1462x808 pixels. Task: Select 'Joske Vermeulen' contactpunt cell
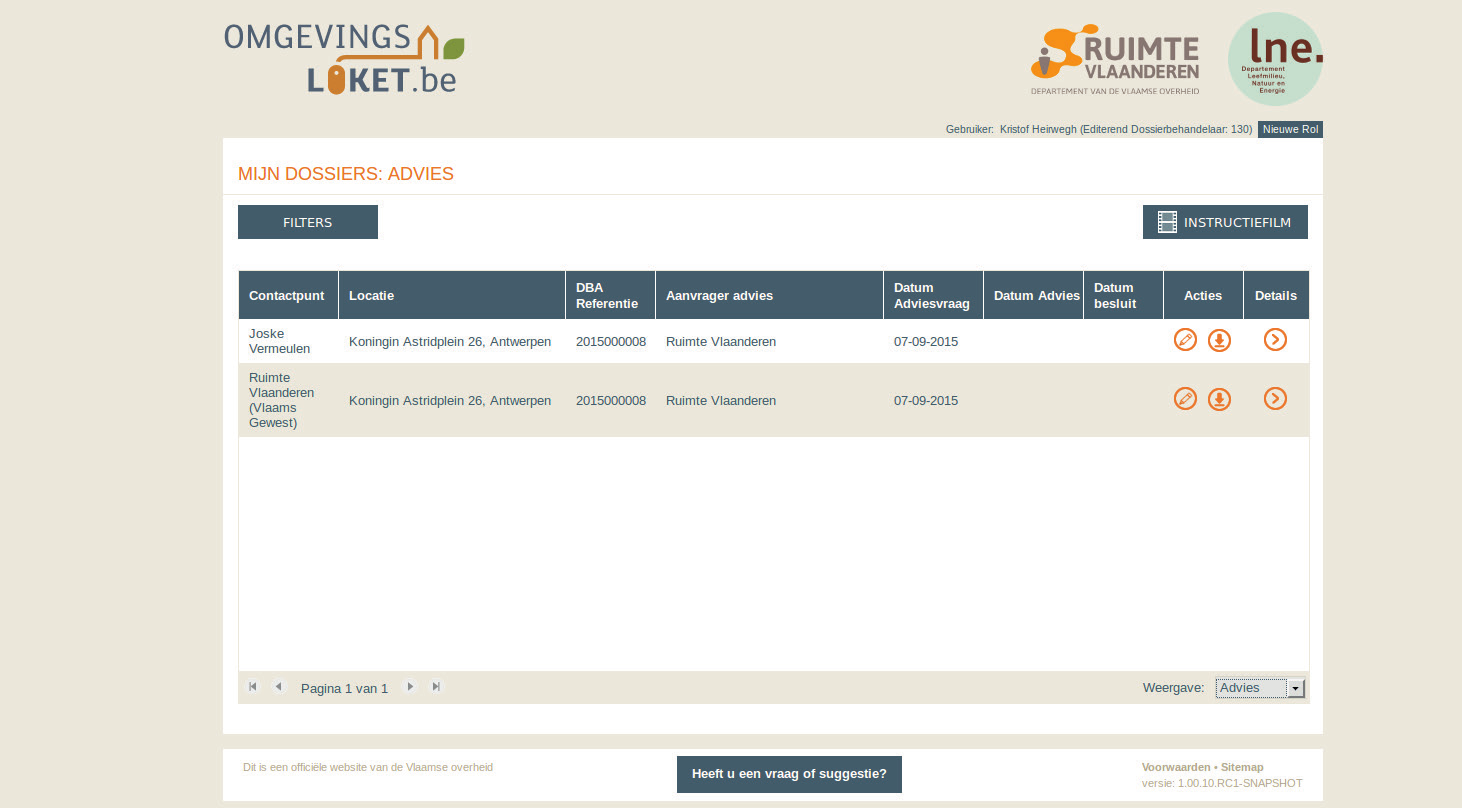[x=288, y=341]
